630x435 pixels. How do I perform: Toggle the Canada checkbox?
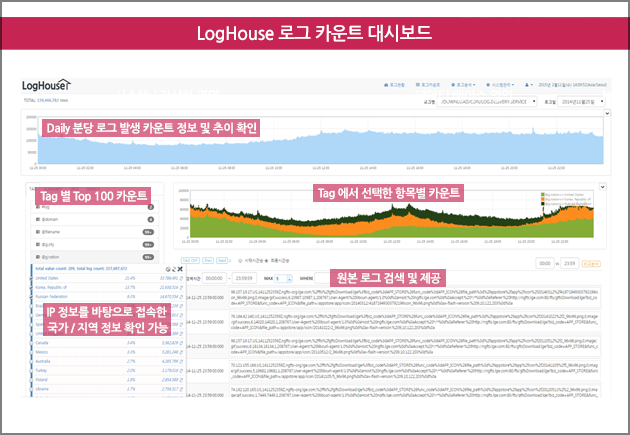(x=32, y=343)
